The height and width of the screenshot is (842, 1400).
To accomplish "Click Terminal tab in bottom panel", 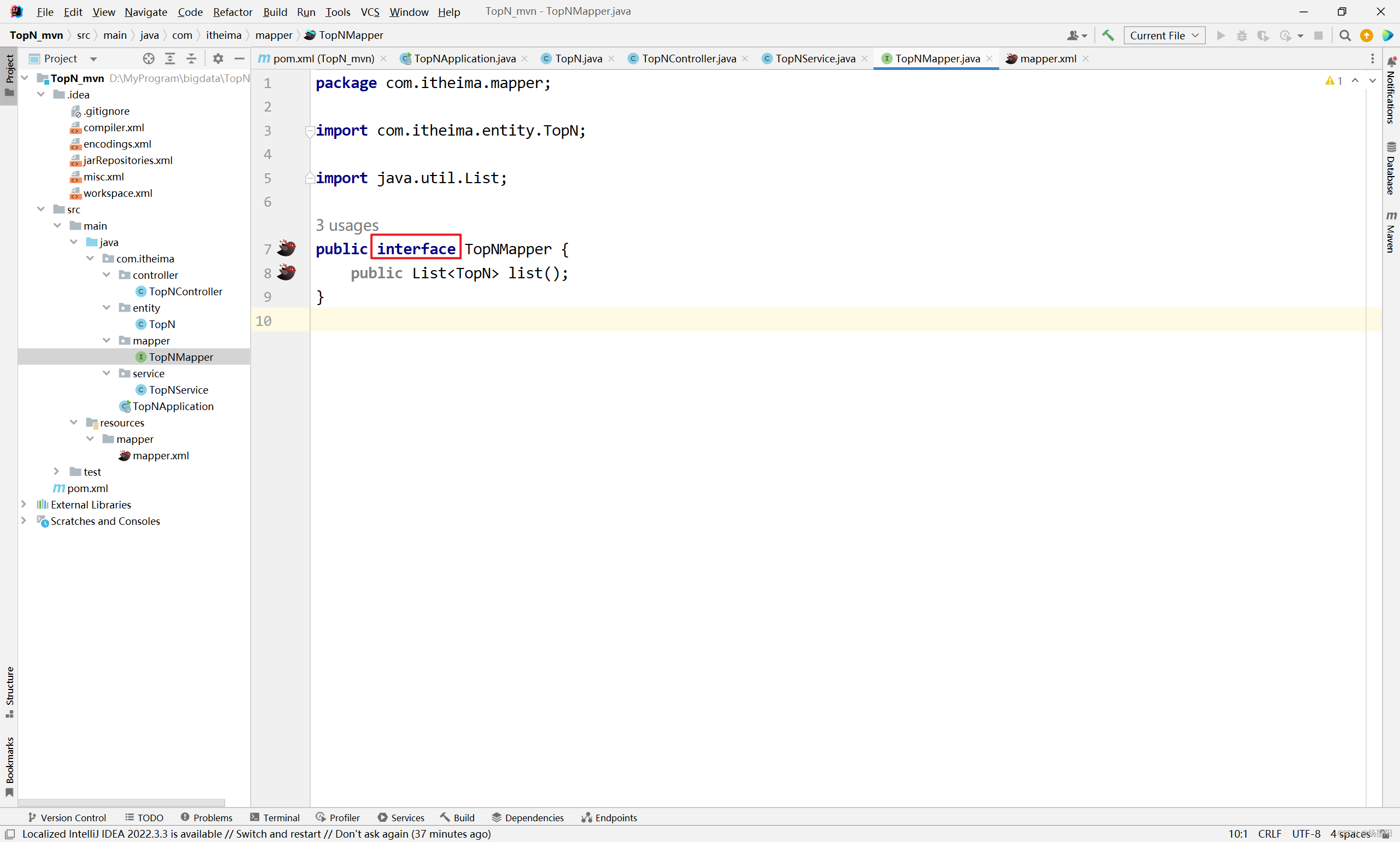I will coord(280,817).
